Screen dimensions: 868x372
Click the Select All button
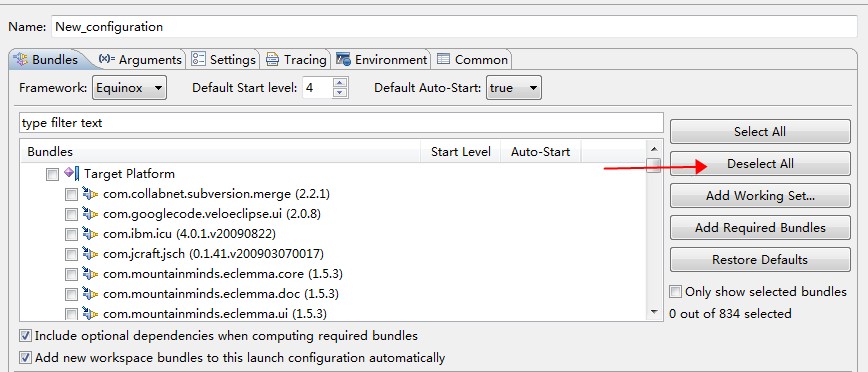(x=760, y=132)
